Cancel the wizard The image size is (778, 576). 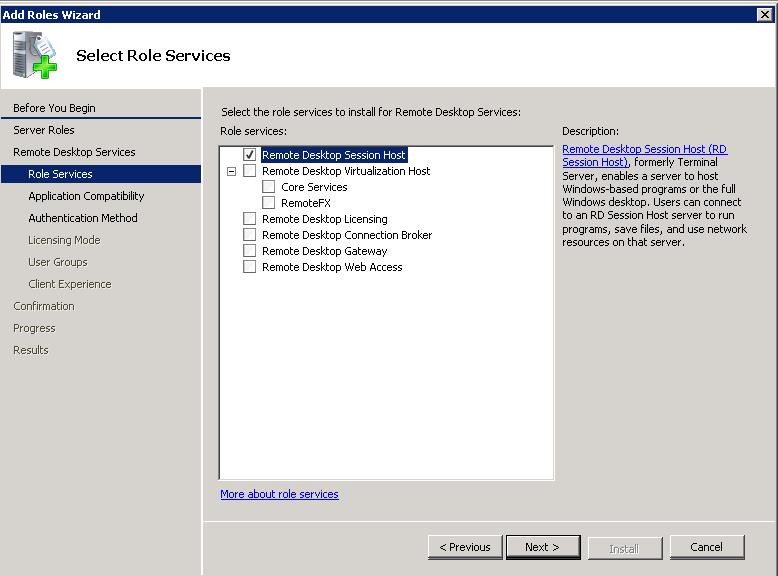[x=706, y=547]
